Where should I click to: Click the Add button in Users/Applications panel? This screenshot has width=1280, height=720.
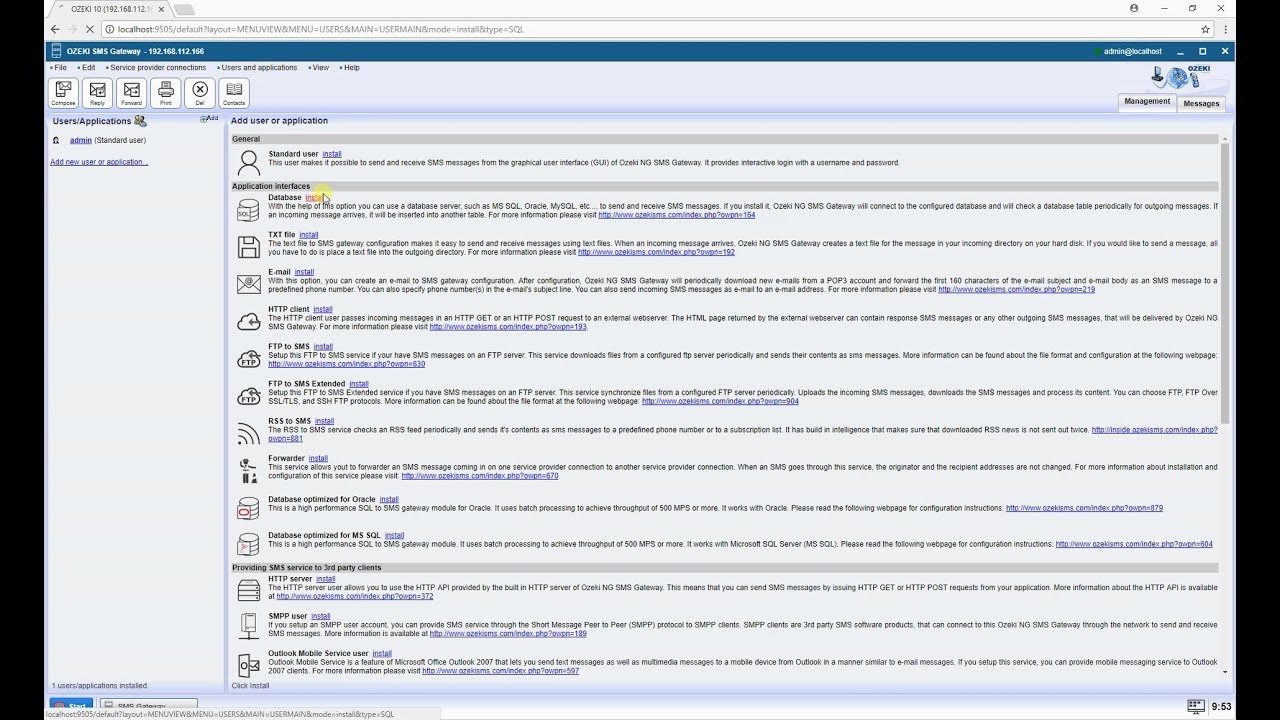tap(210, 118)
